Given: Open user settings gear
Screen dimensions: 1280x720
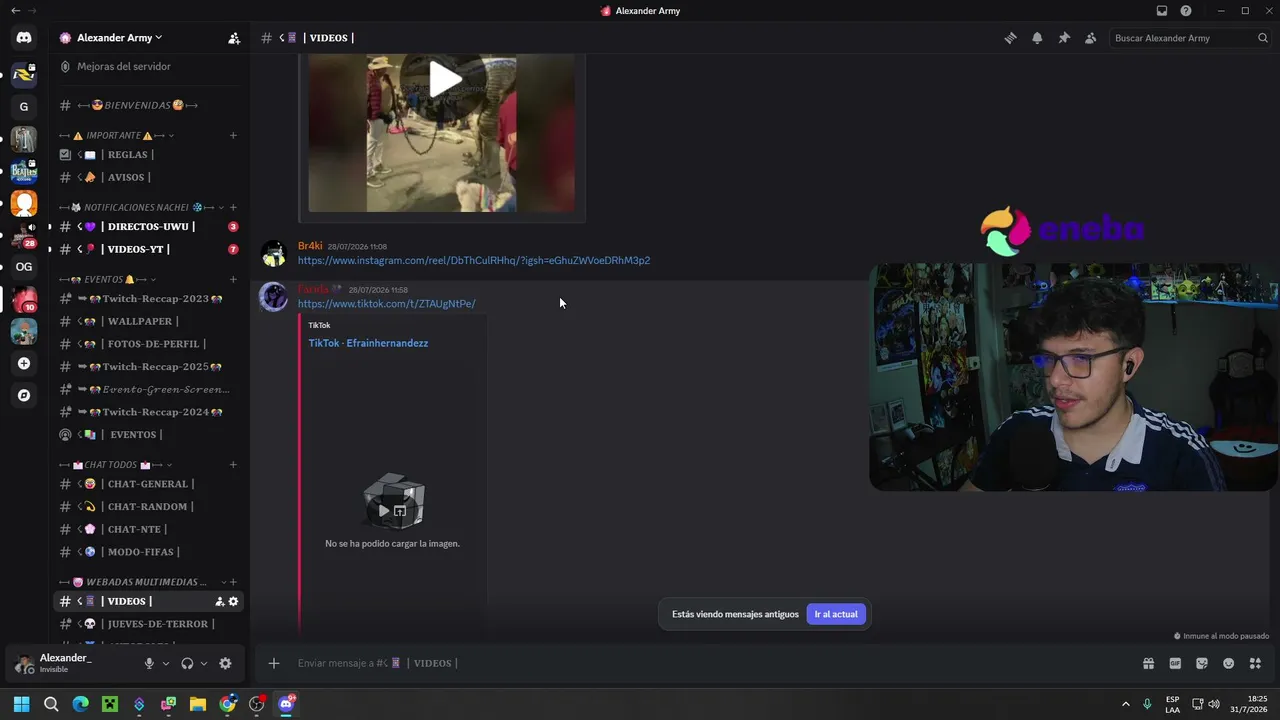Looking at the screenshot, I should click(x=225, y=663).
